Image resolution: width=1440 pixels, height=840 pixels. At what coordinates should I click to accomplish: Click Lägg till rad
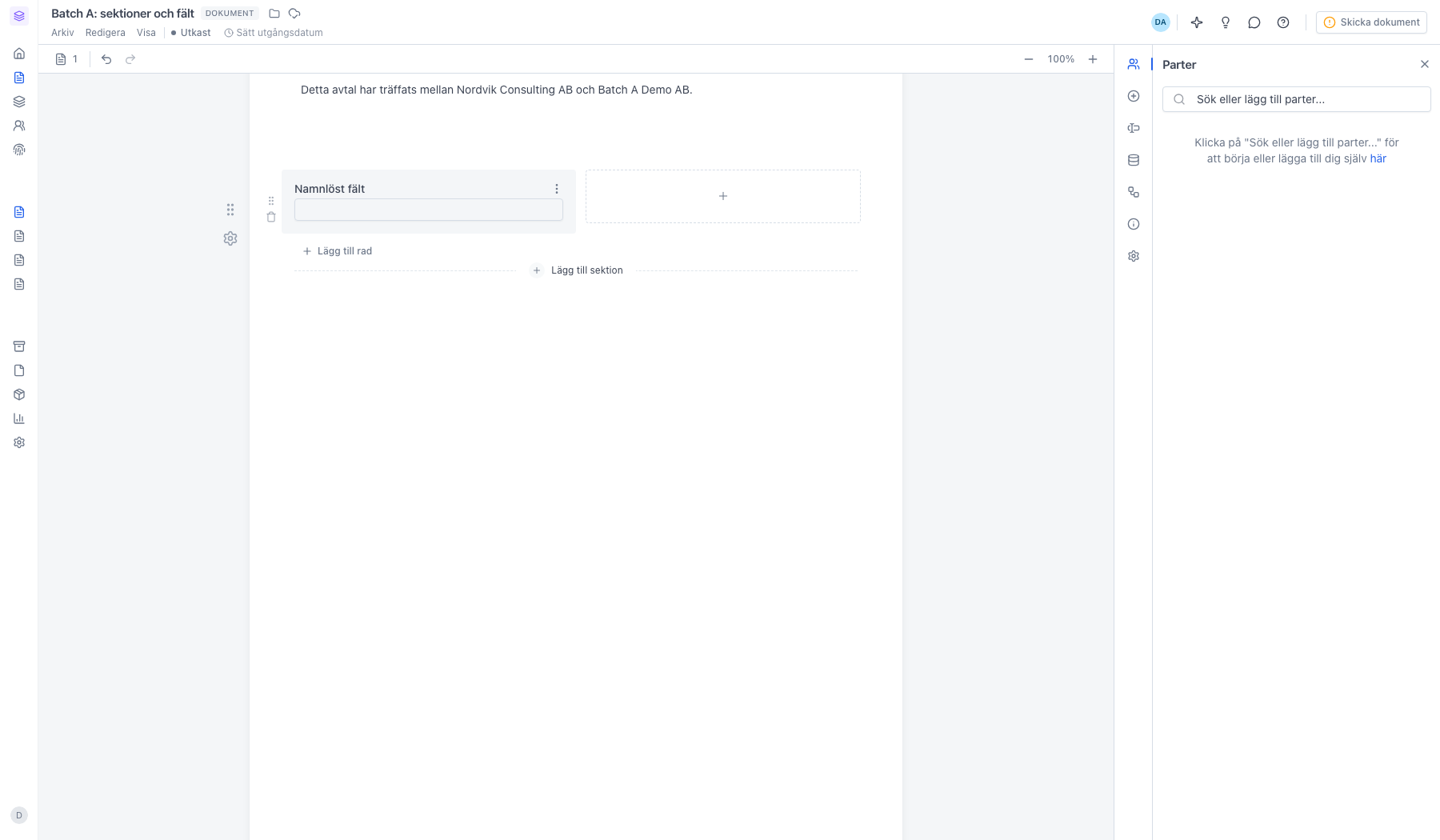tap(338, 251)
